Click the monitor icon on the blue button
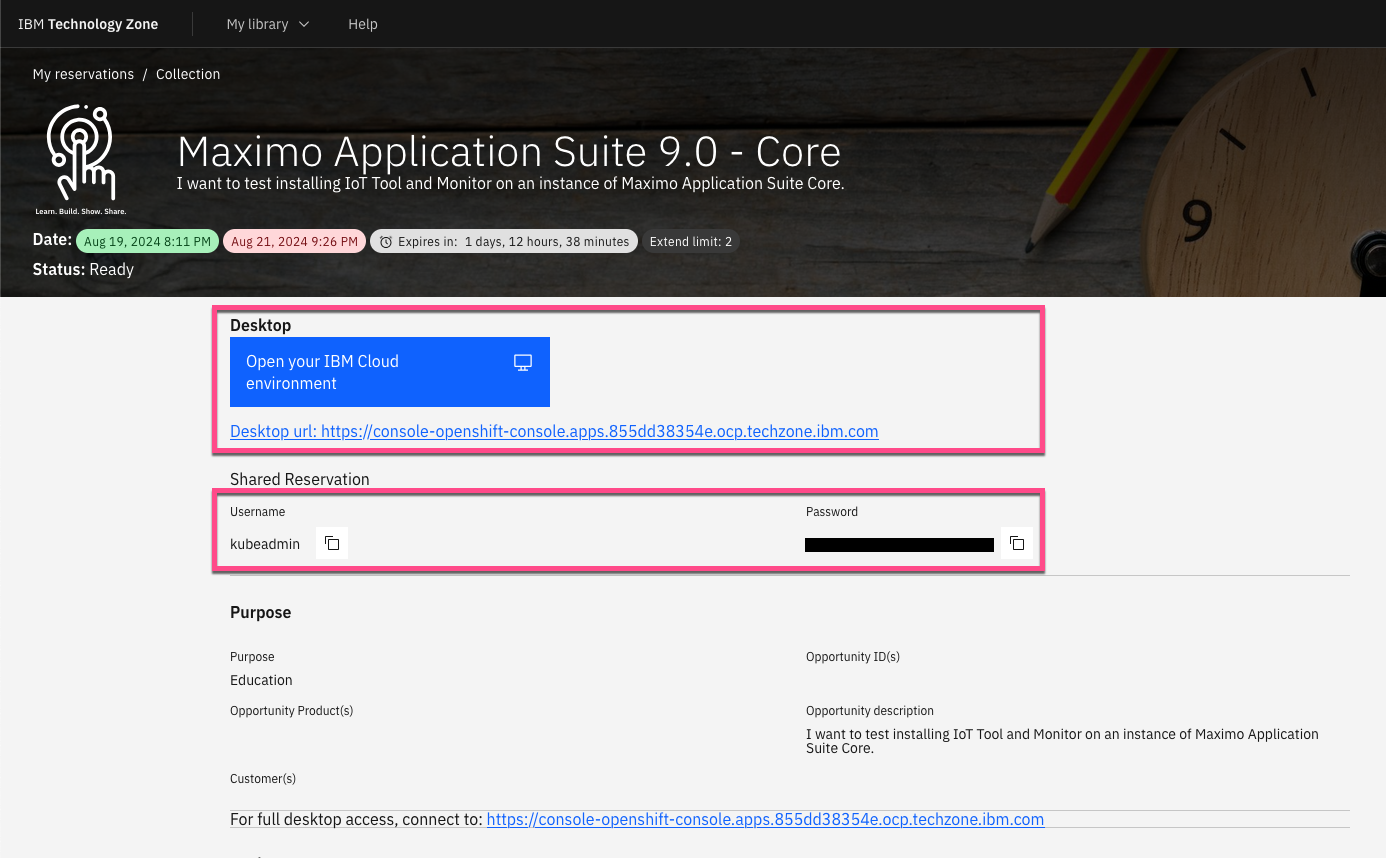This screenshot has width=1386, height=858. (523, 362)
